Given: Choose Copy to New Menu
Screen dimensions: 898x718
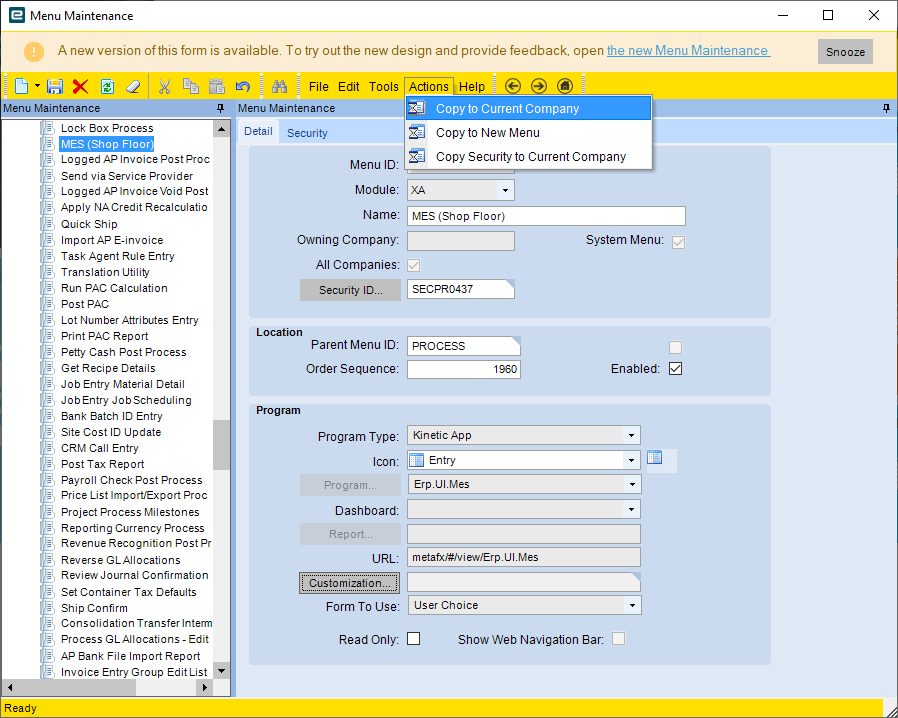Looking at the screenshot, I should click(529, 133).
